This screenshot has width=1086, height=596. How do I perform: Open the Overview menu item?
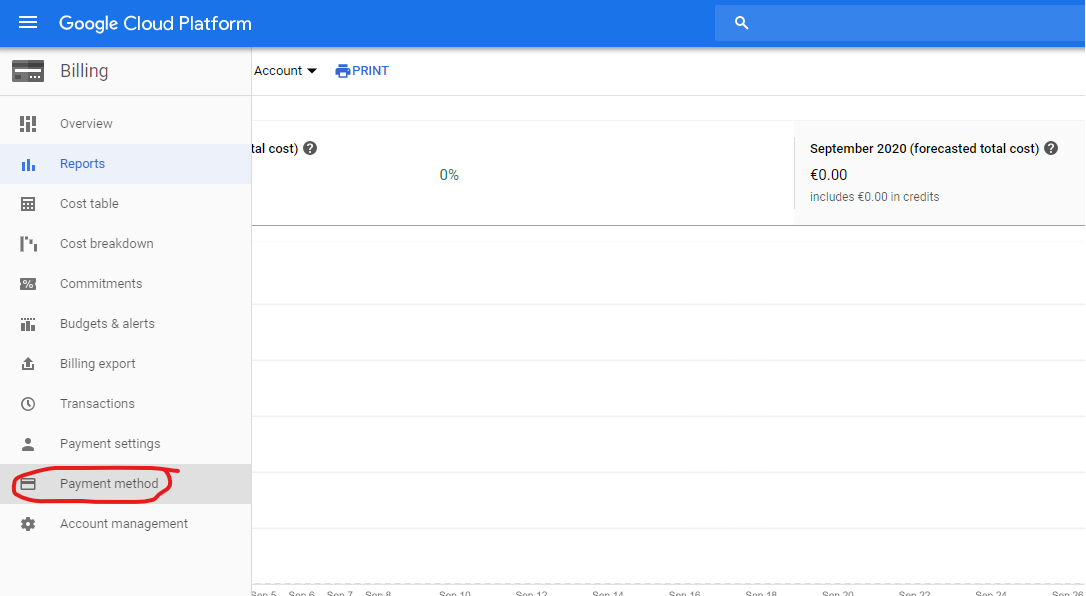click(125, 124)
